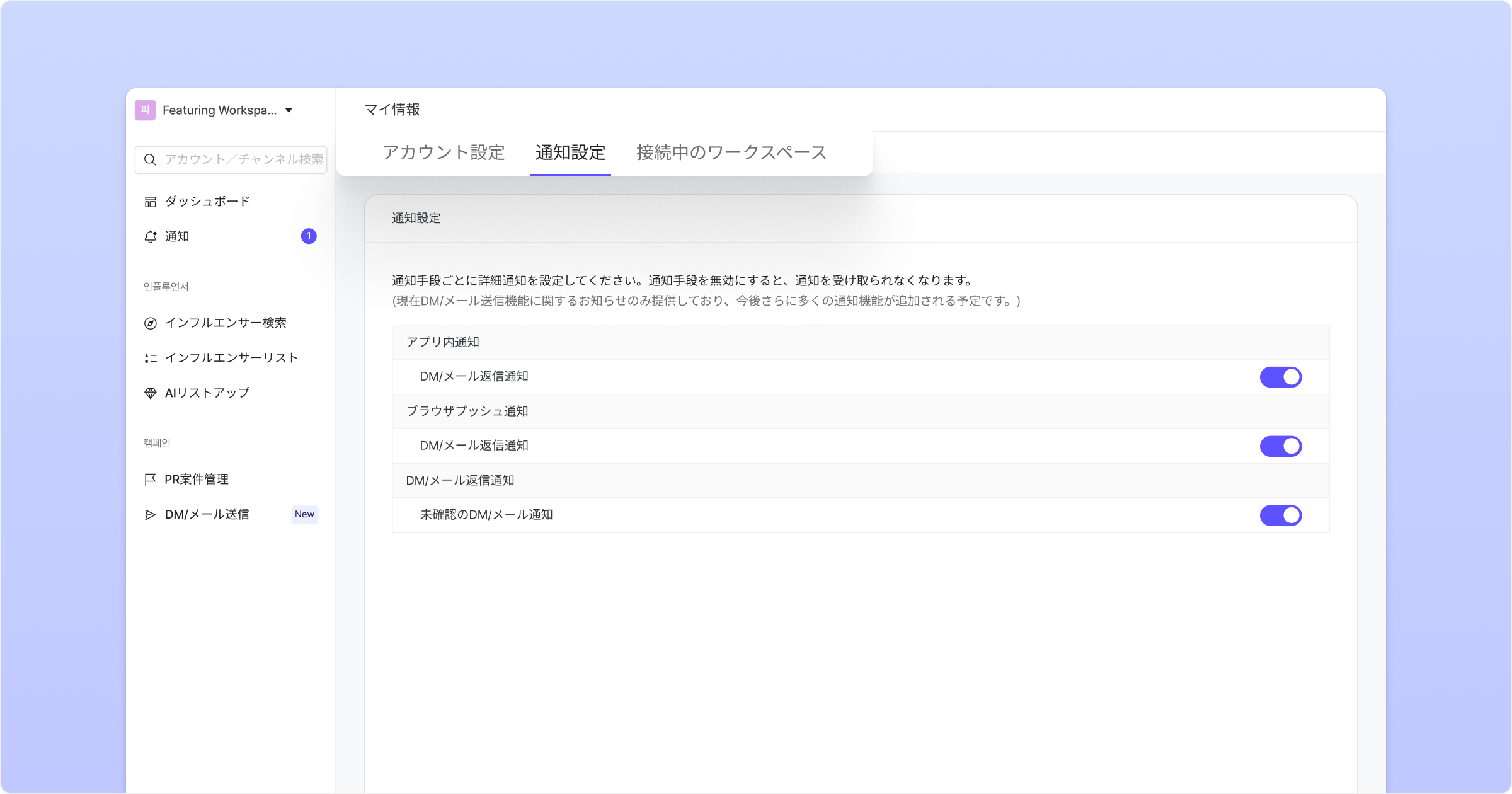Focus the アカウント／チャンネル検索 field
Viewport: 1512px width, 794px height.
point(243,159)
